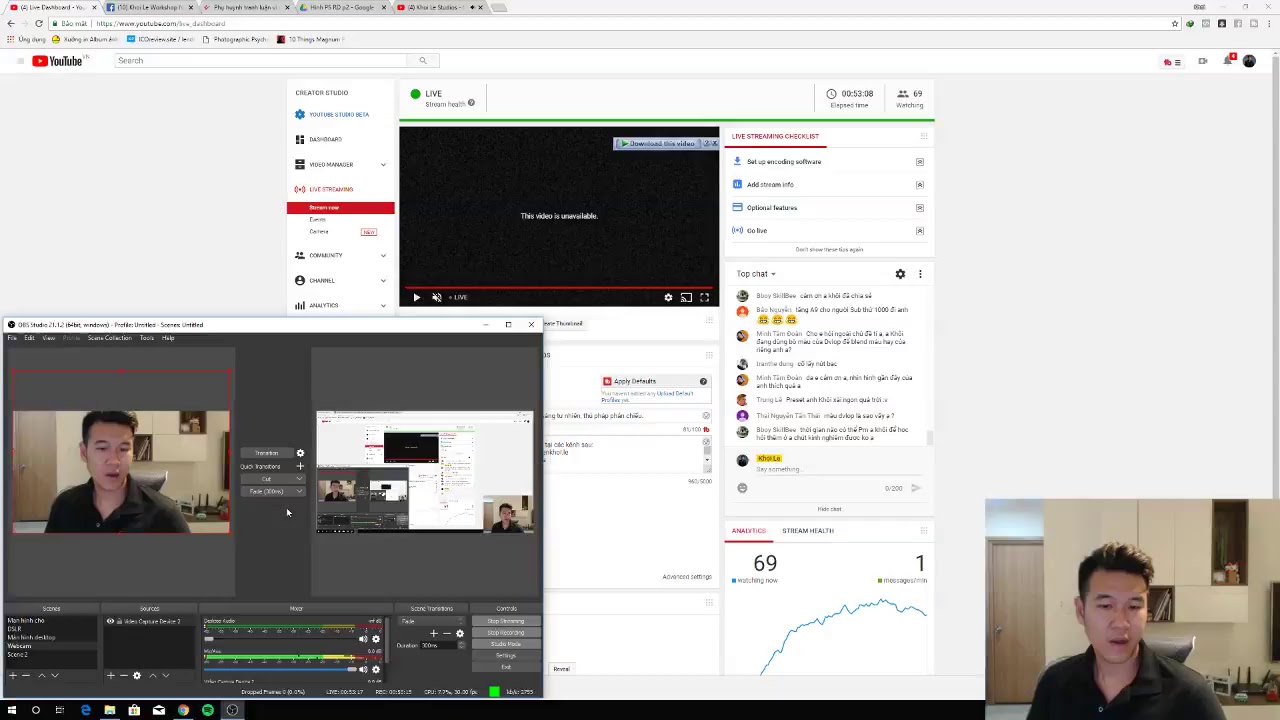Expand Community section in sidebar
The height and width of the screenshot is (720, 1280).
tap(383, 256)
